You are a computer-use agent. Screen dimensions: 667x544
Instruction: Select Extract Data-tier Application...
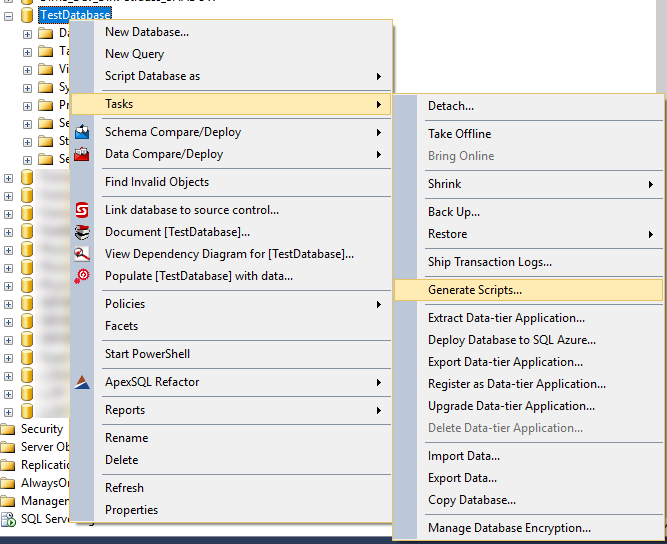[528, 318]
